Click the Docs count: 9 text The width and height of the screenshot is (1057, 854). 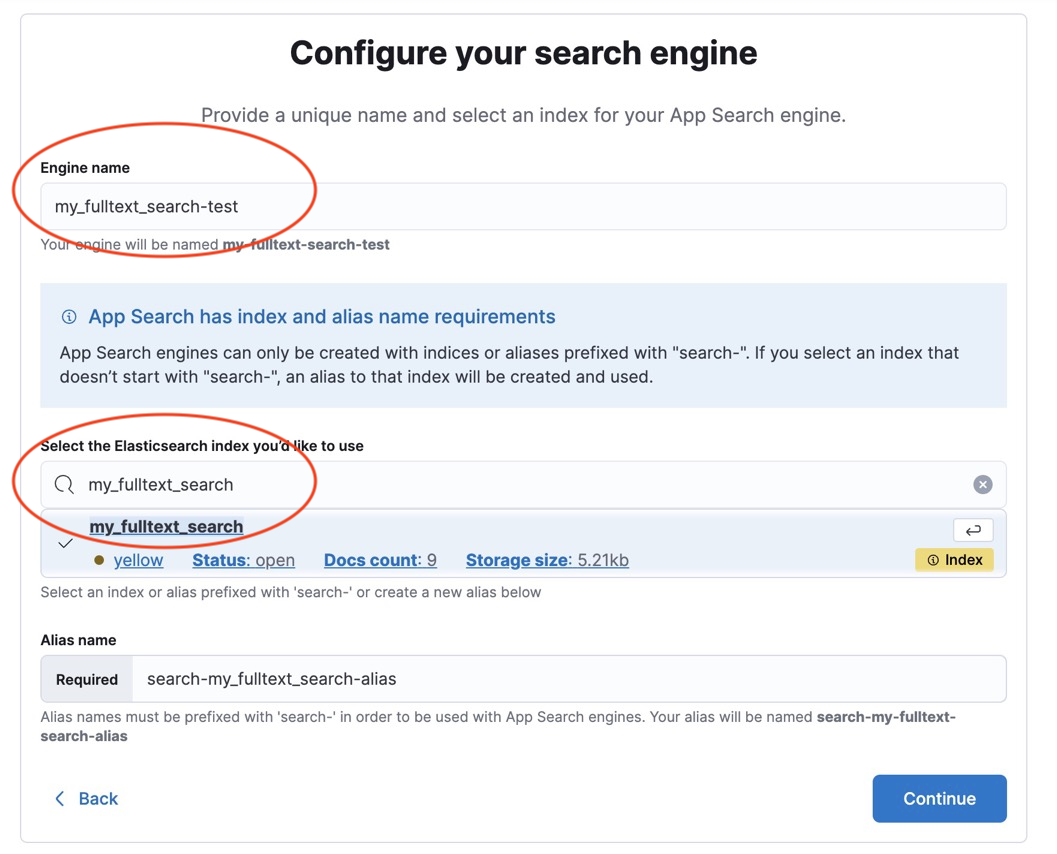380,561
